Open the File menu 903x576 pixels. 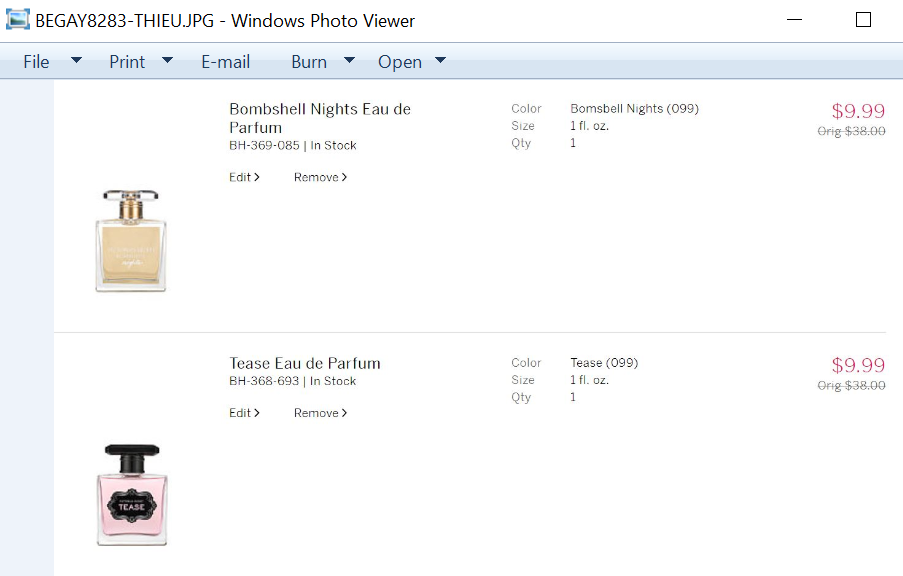(36, 62)
